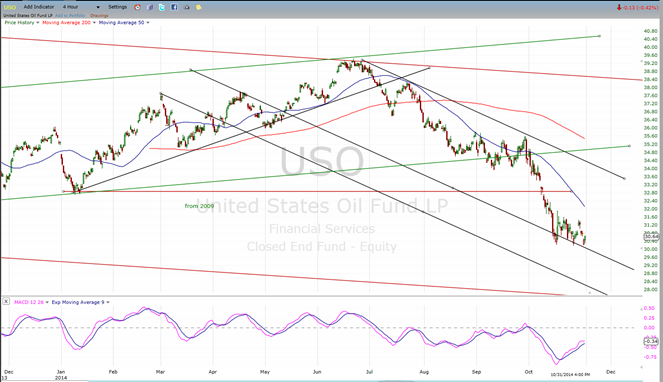Click the red target icon after Settings
This screenshot has height=382, width=663.
point(137,7)
